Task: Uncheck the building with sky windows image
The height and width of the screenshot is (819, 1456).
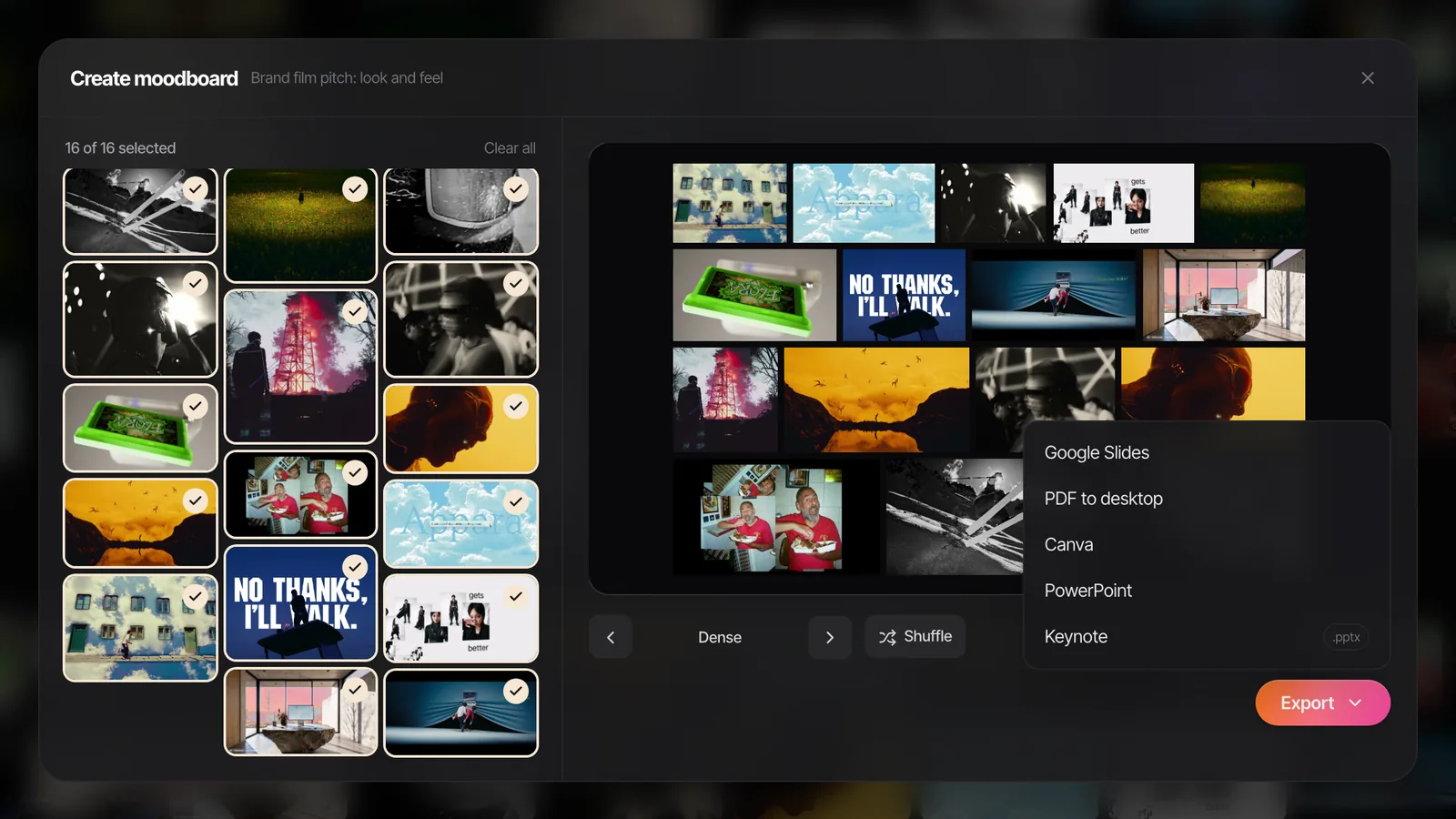Action: 196,596
